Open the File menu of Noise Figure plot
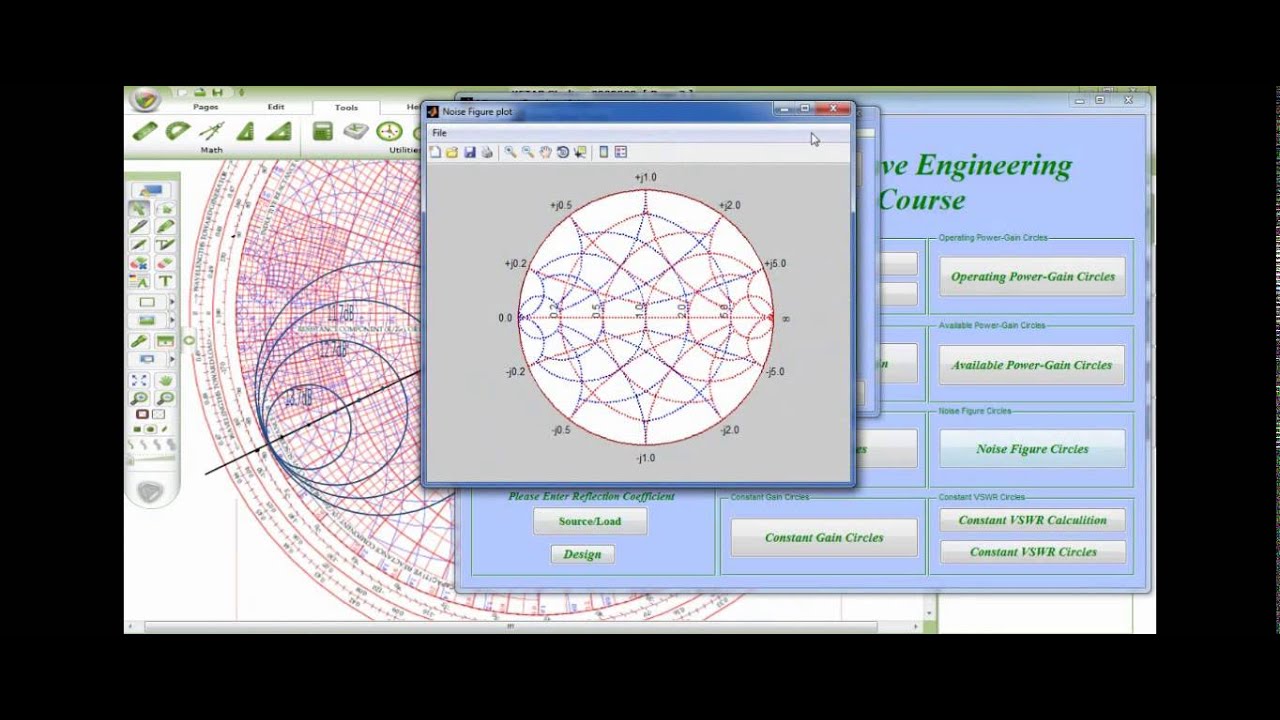The height and width of the screenshot is (720, 1280). coord(439,133)
